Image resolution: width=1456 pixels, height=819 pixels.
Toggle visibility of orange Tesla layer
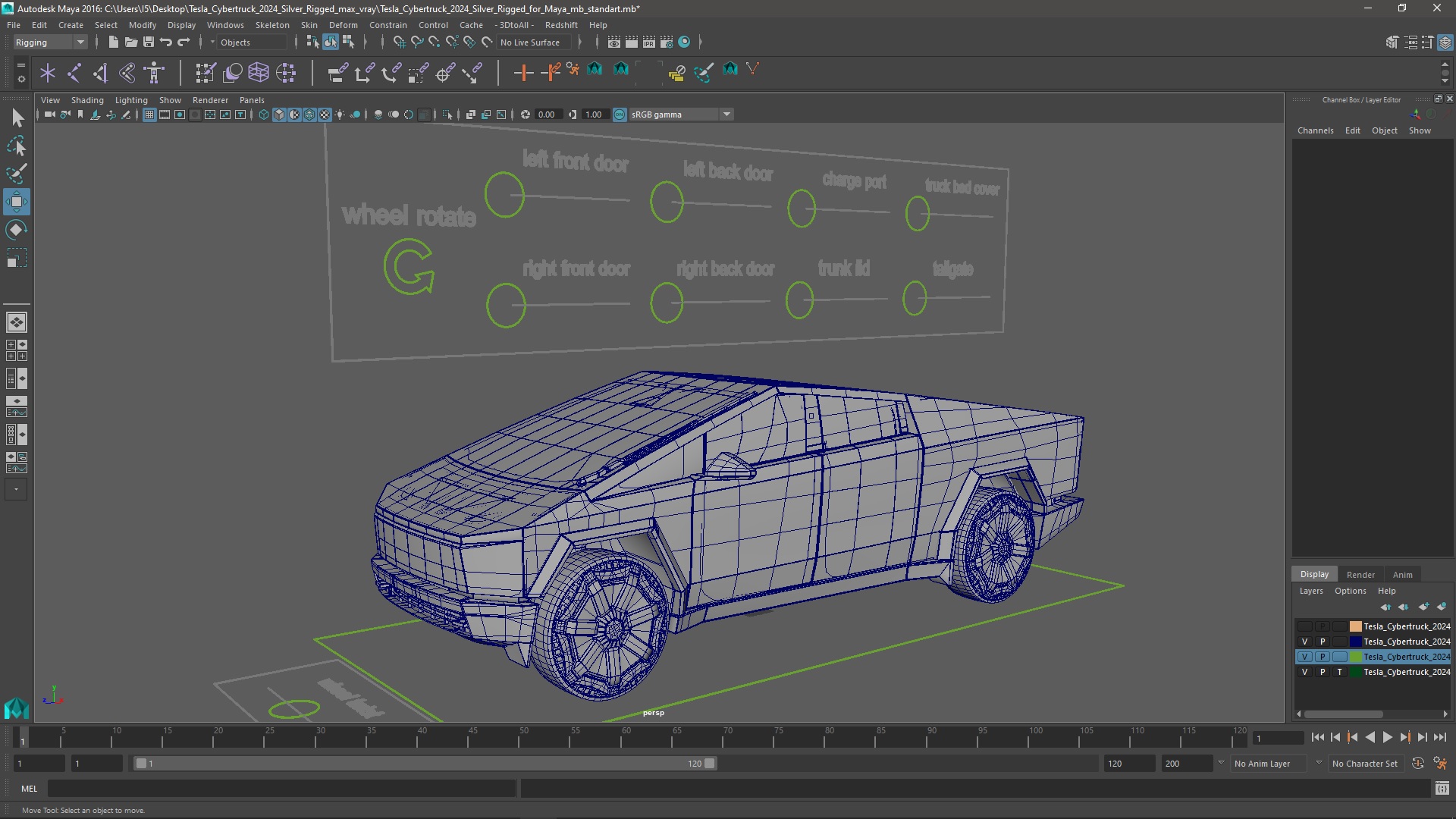coord(1304,626)
